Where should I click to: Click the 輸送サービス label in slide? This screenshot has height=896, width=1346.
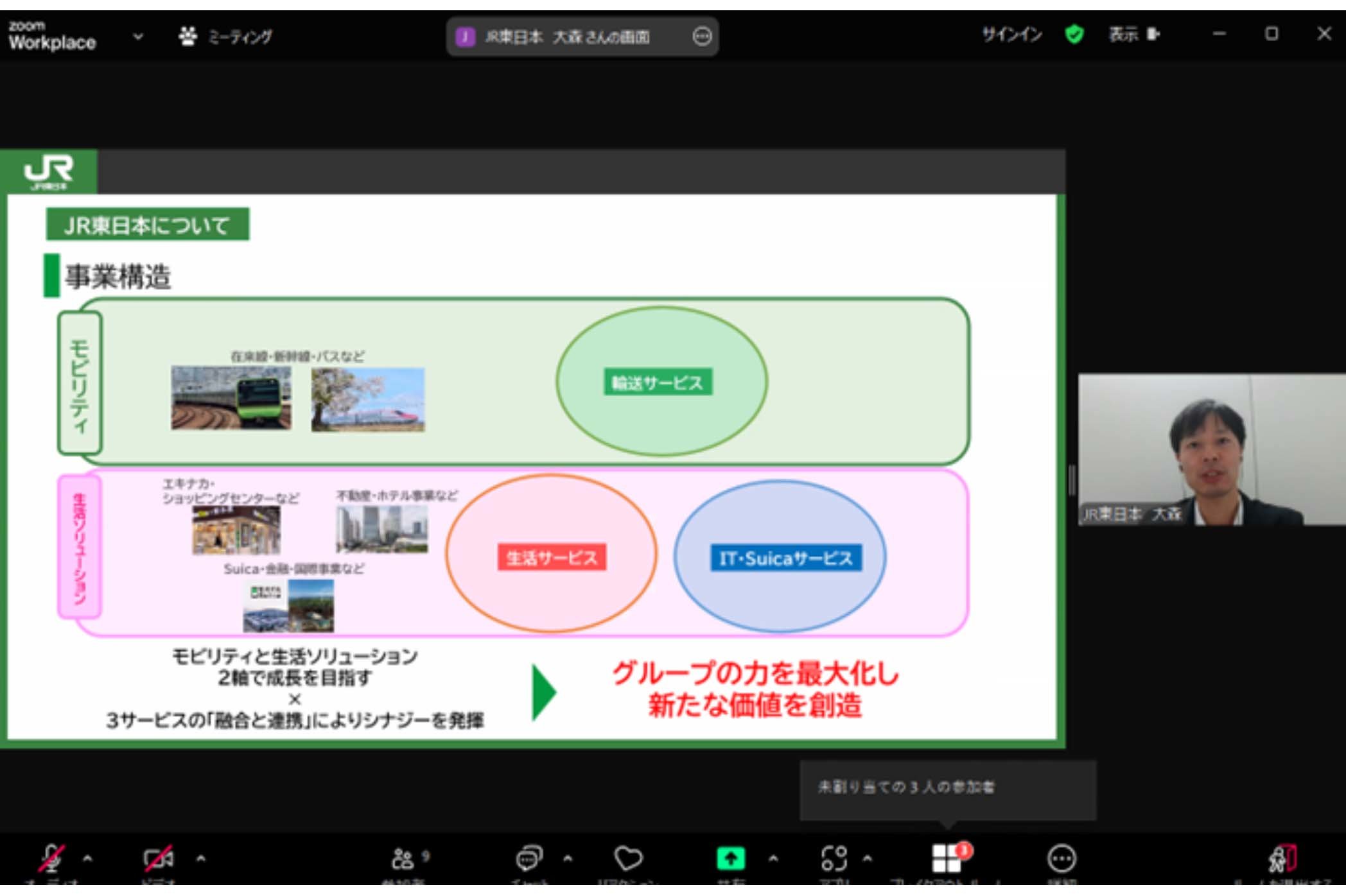(658, 383)
